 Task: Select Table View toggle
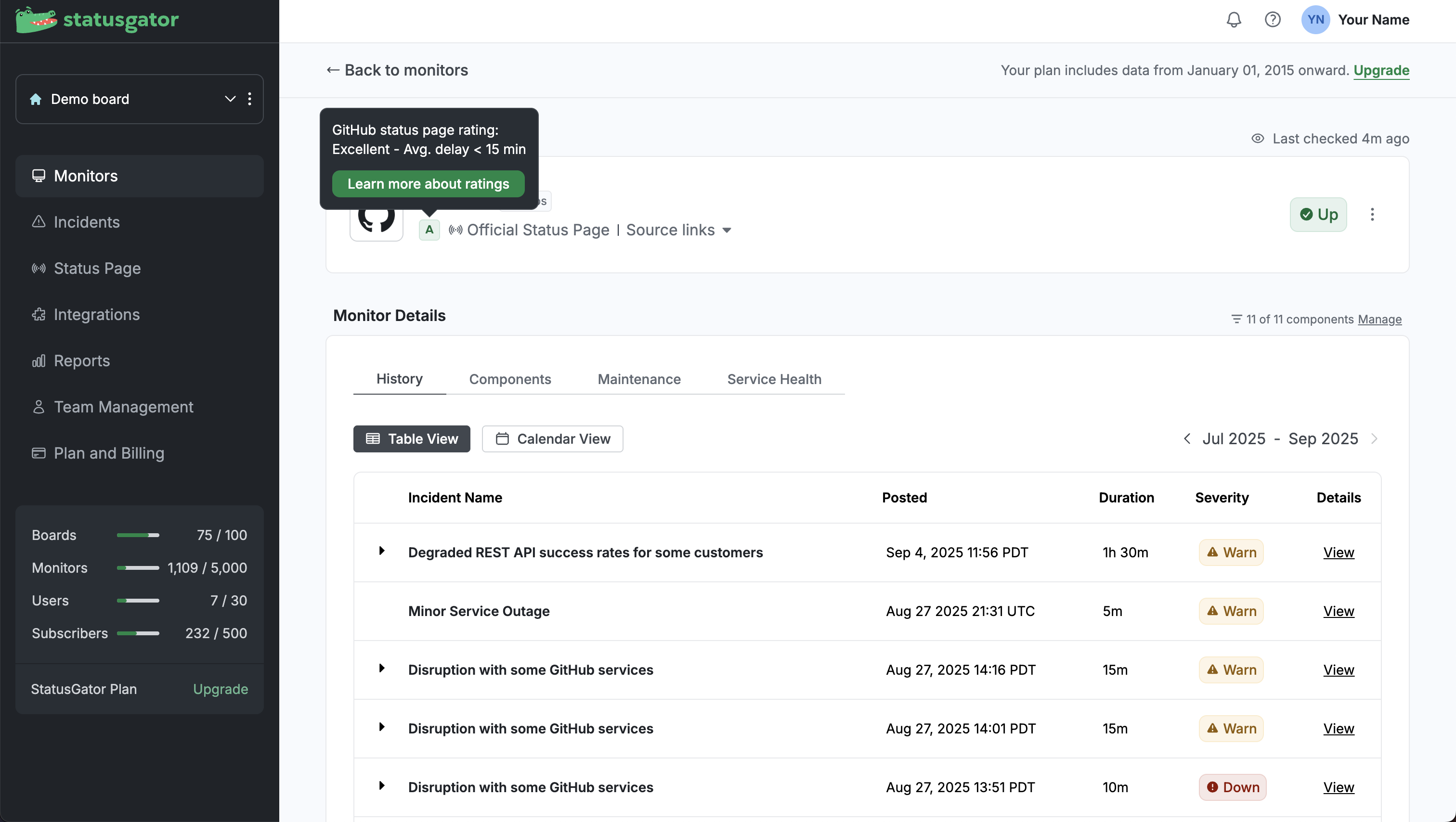(412, 439)
